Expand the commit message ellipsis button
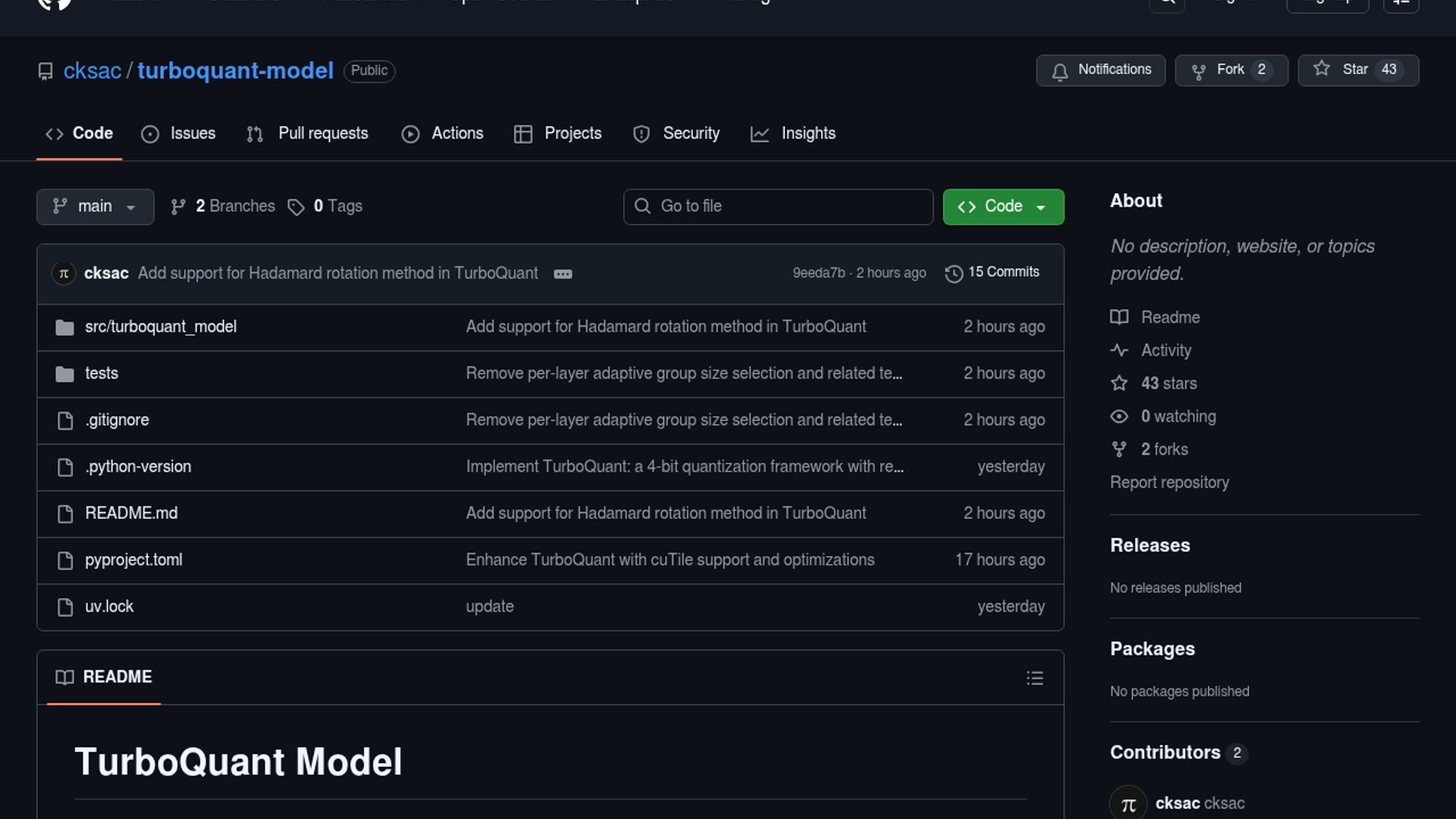The height and width of the screenshot is (819, 1456). [563, 274]
